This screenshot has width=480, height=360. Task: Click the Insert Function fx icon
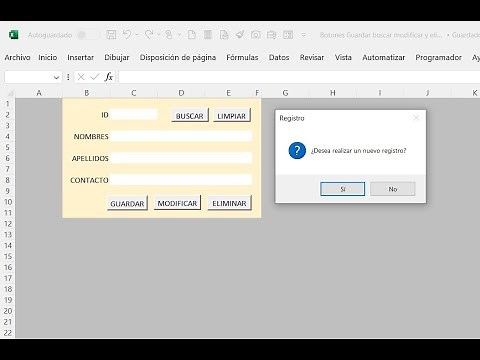tap(108, 77)
